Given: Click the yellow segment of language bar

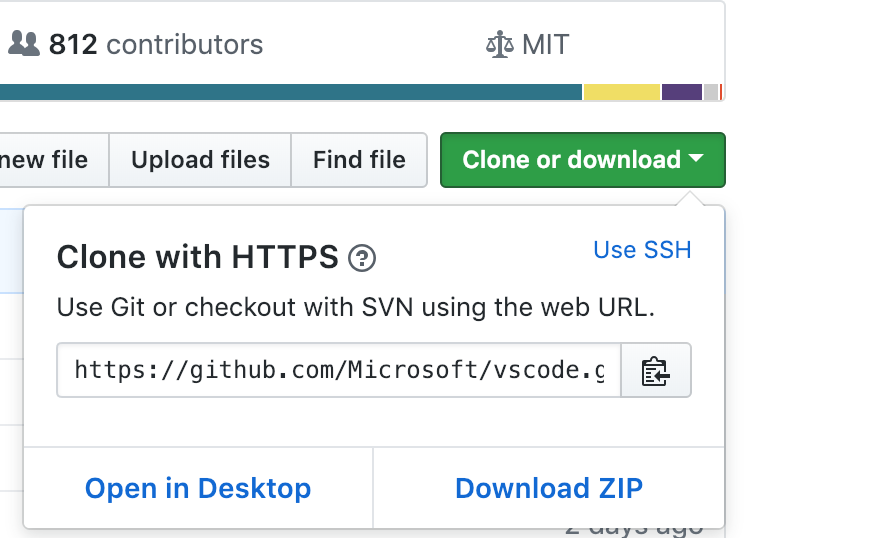Looking at the screenshot, I should click(x=622, y=92).
